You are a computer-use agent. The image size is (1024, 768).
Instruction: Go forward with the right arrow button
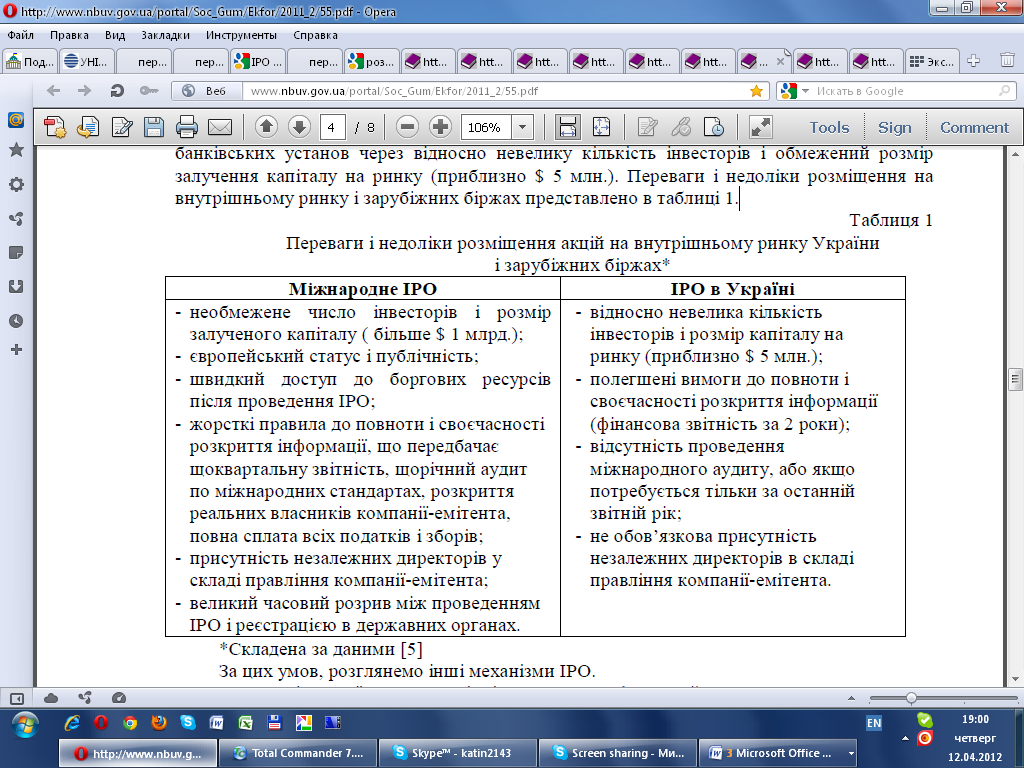(x=84, y=91)
